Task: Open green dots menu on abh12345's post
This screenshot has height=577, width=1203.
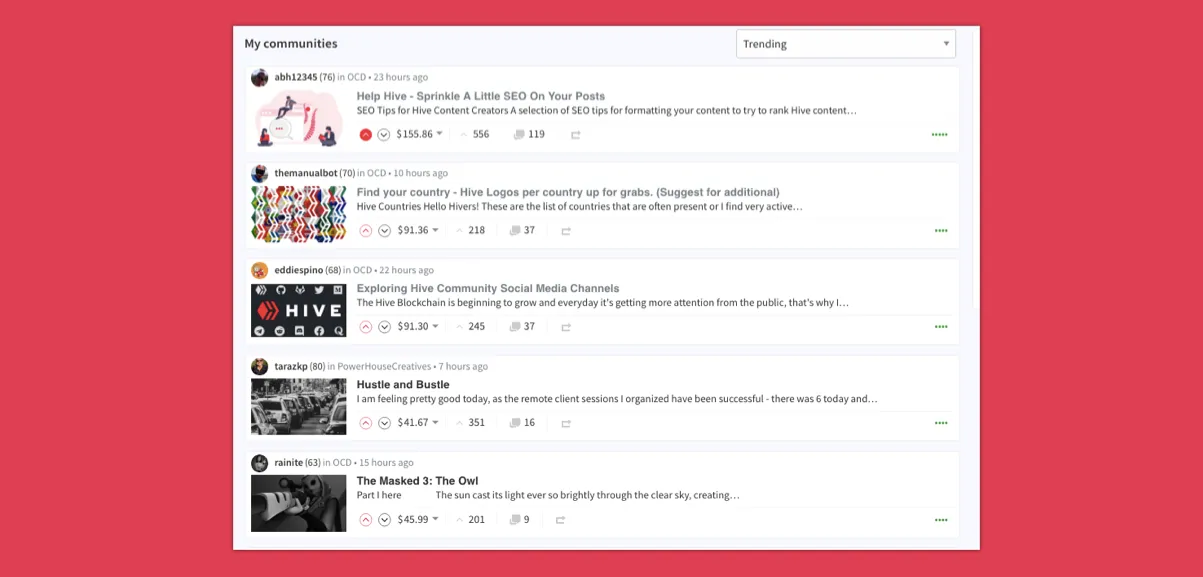Action: point(940,134)
